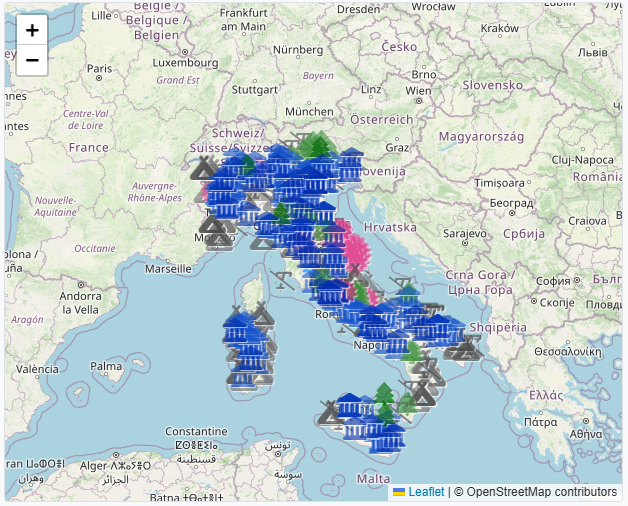This screenshot has width=628, height=506.
Task: Select gray tent marker on western Sicily
Action: [330, 413]
